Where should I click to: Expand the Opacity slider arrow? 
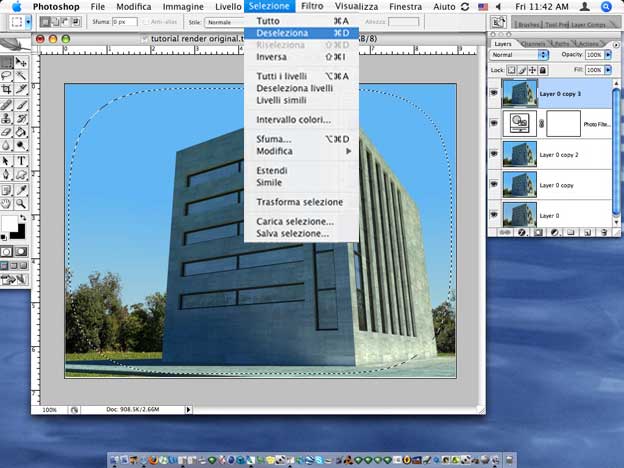click(x=607, y=55)
